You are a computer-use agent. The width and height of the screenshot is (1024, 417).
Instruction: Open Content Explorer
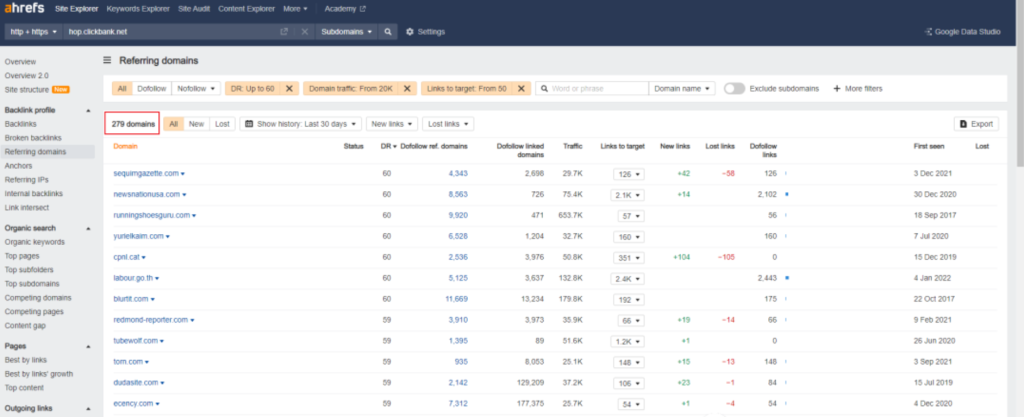pos(247,9)
